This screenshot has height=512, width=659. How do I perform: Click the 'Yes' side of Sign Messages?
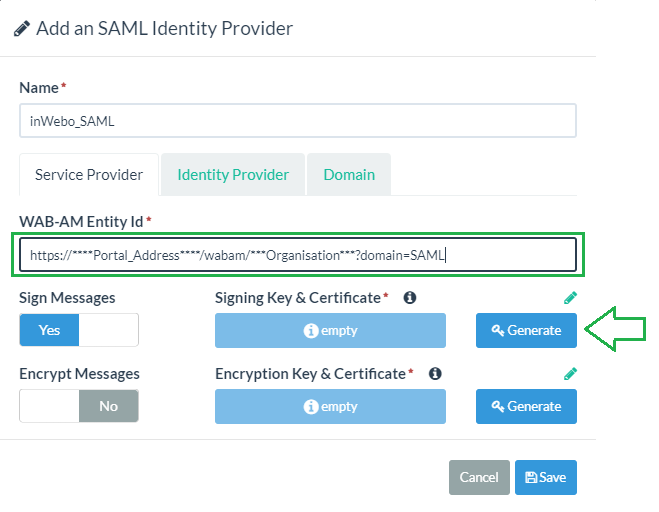49,330
